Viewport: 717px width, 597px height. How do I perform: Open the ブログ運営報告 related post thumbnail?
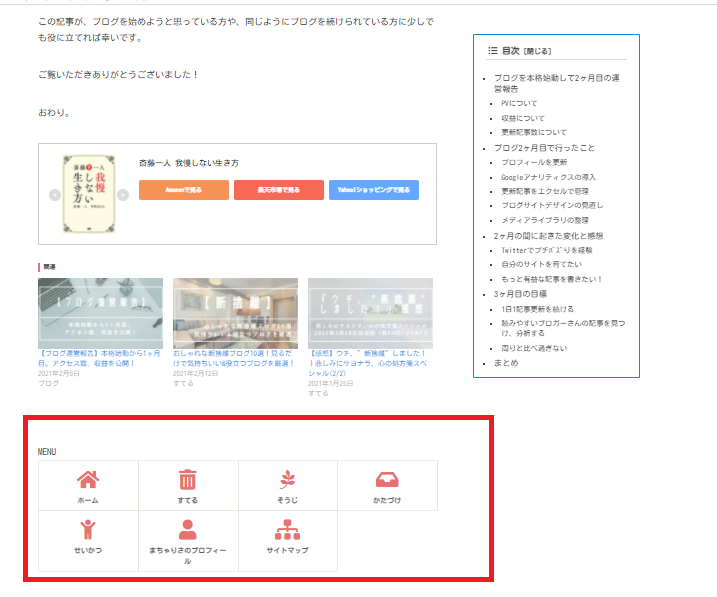pyautogui.click(x=100, y=313)
